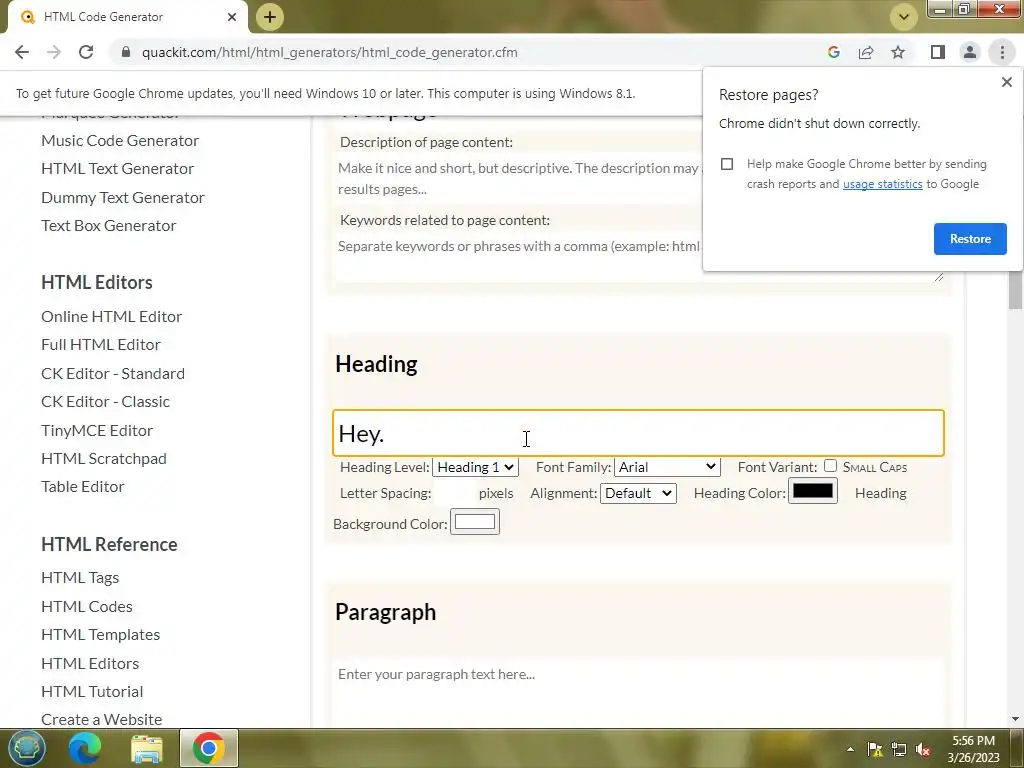Open Music Code Generator link
1024x768 pixels.
120,140
